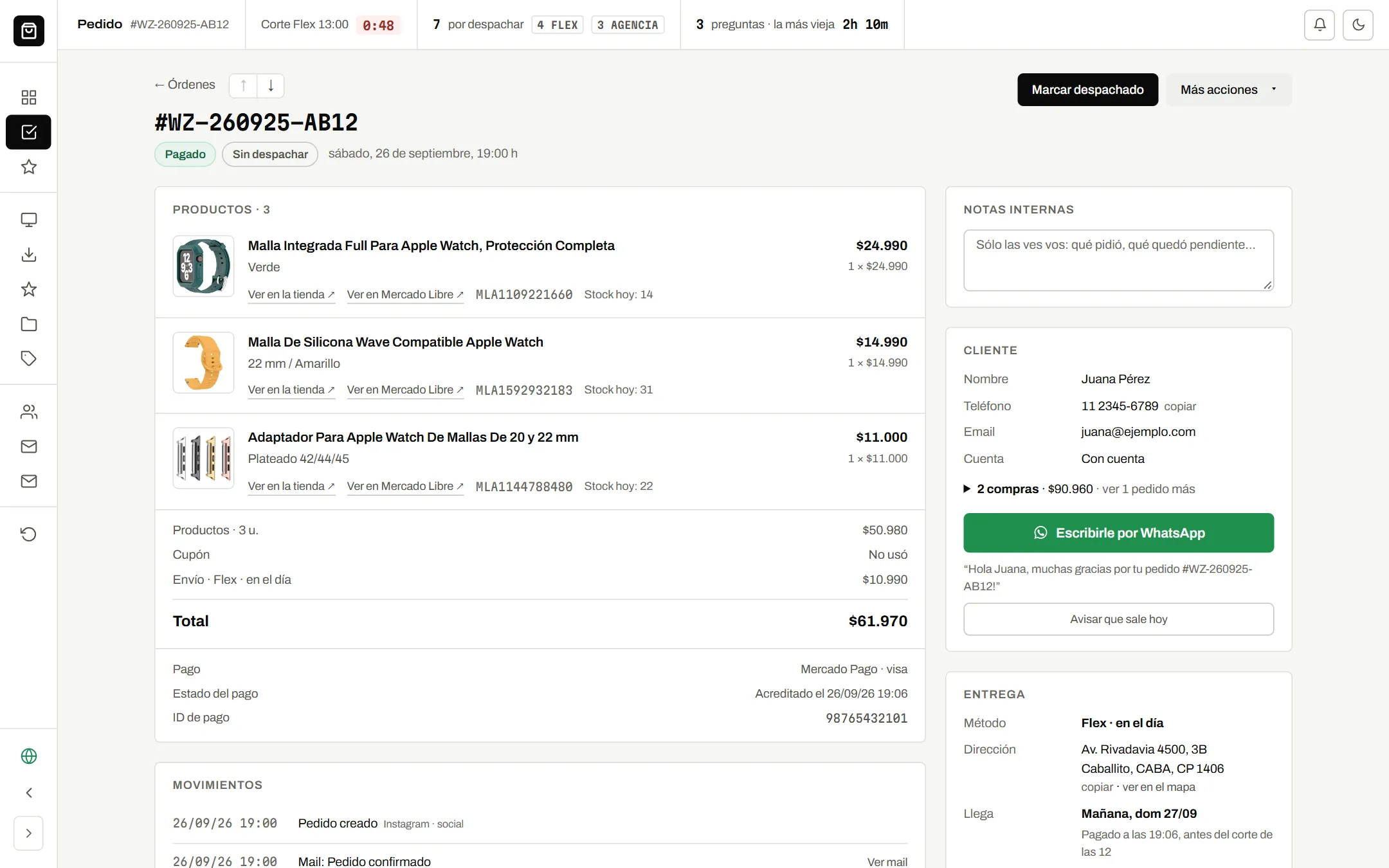
Task: Open the history rotate-back icon in sidebar
Action: [29, 534]
